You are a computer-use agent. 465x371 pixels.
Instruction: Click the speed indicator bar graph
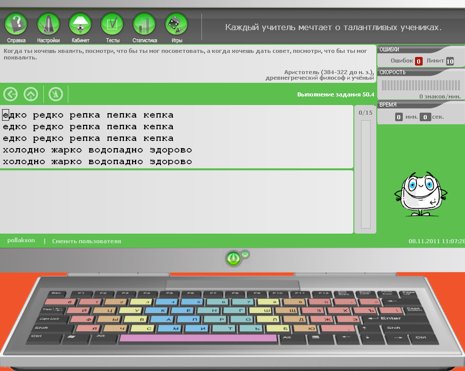tap(421, 86)
